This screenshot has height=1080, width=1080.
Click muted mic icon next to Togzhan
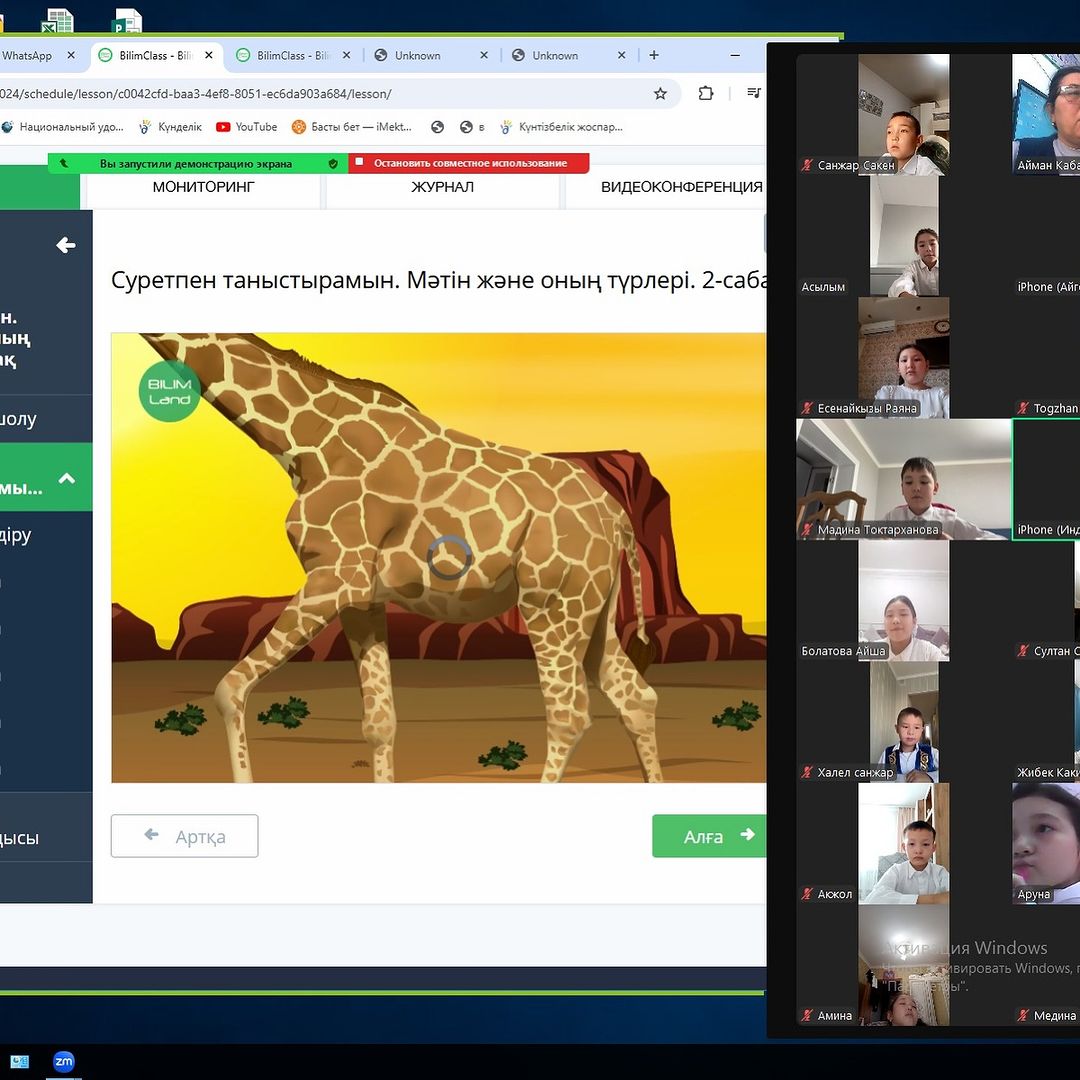coord(1023,408)
